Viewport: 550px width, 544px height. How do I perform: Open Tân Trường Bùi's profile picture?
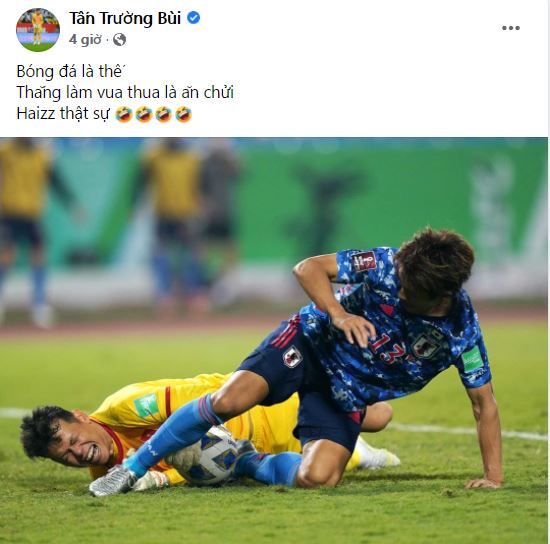click(38, 29)
